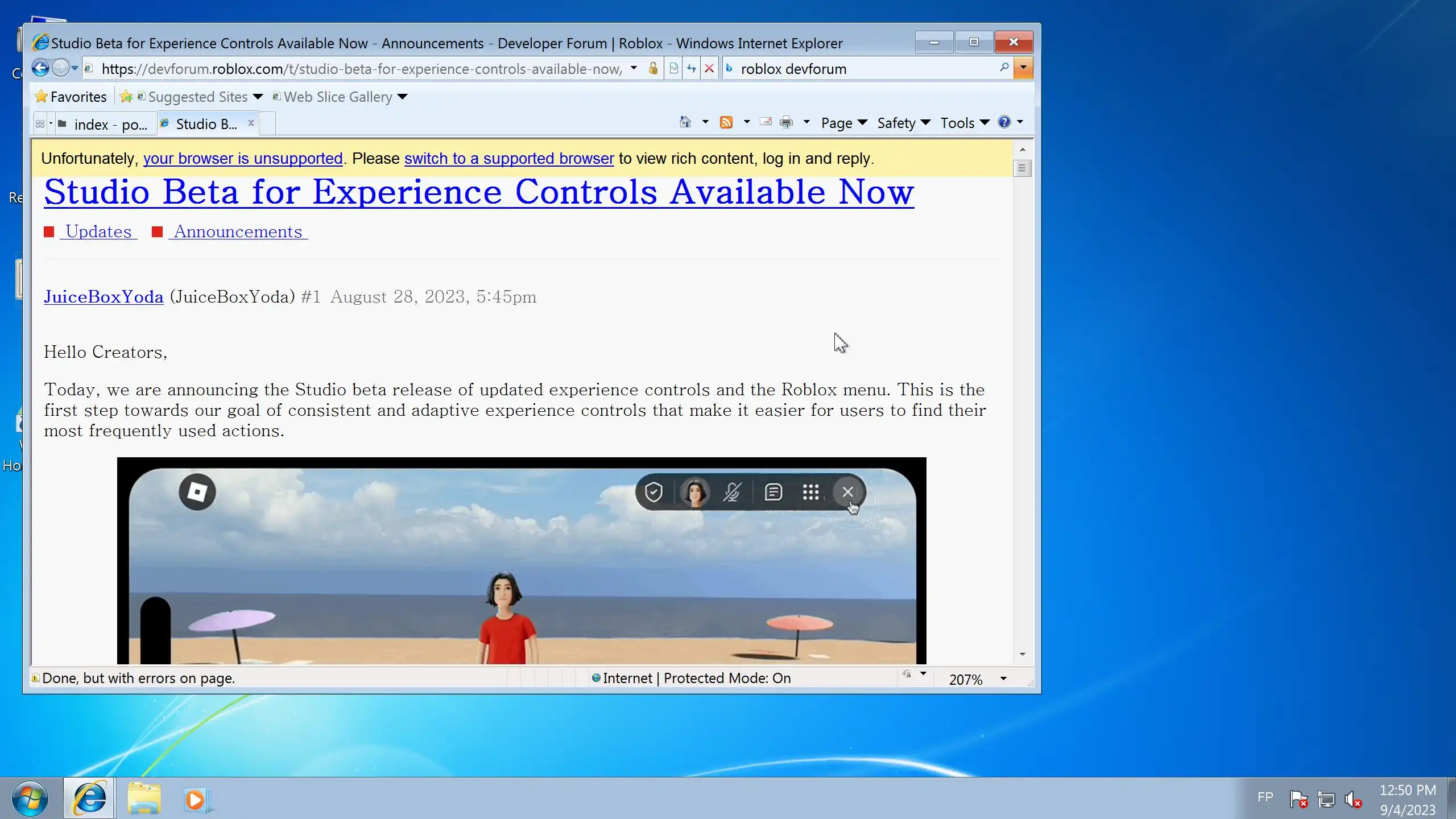Follow the 'switch to a supported browser' link
This screenshot has height=819, width=1456.
(x=509, y=159)
